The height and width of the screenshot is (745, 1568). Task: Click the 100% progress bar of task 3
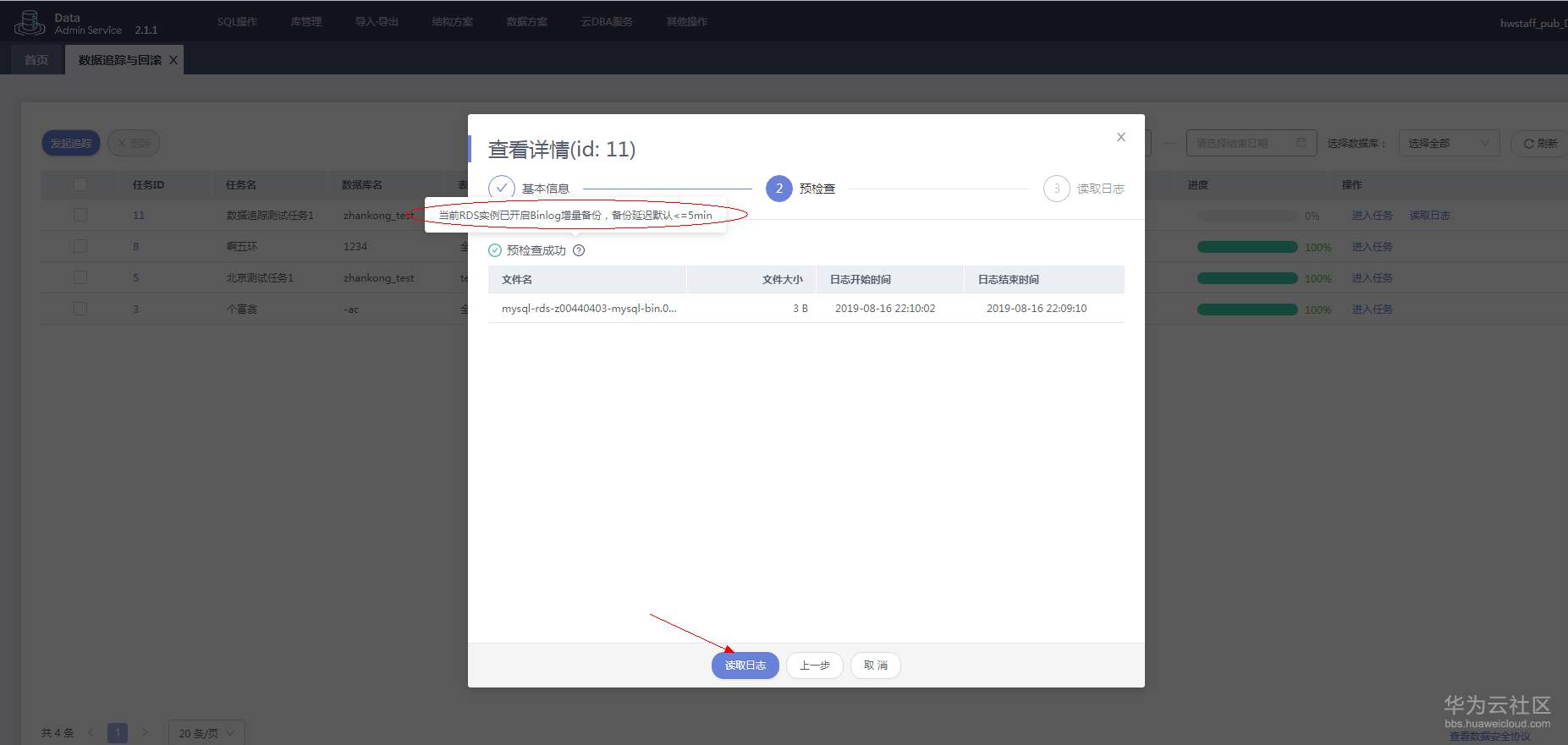pos(1247,310)
